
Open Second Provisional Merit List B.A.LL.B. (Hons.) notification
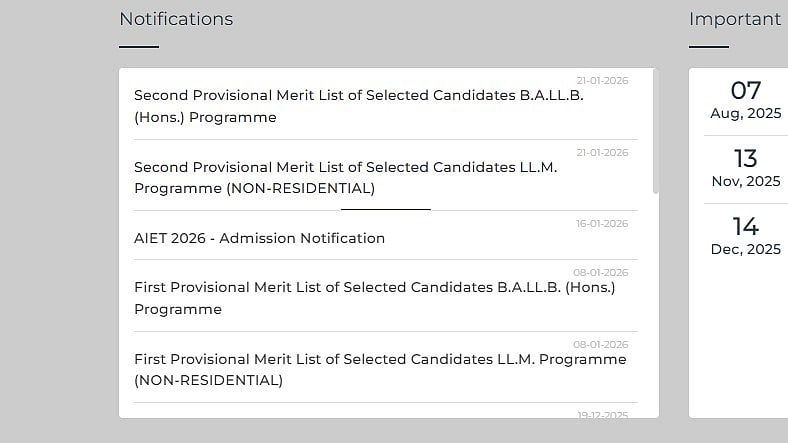point(358,106)
